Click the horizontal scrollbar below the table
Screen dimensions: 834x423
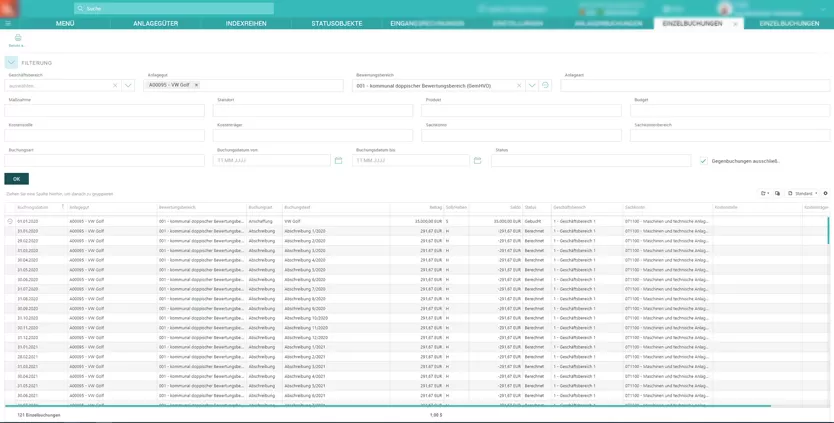point(388,407)
